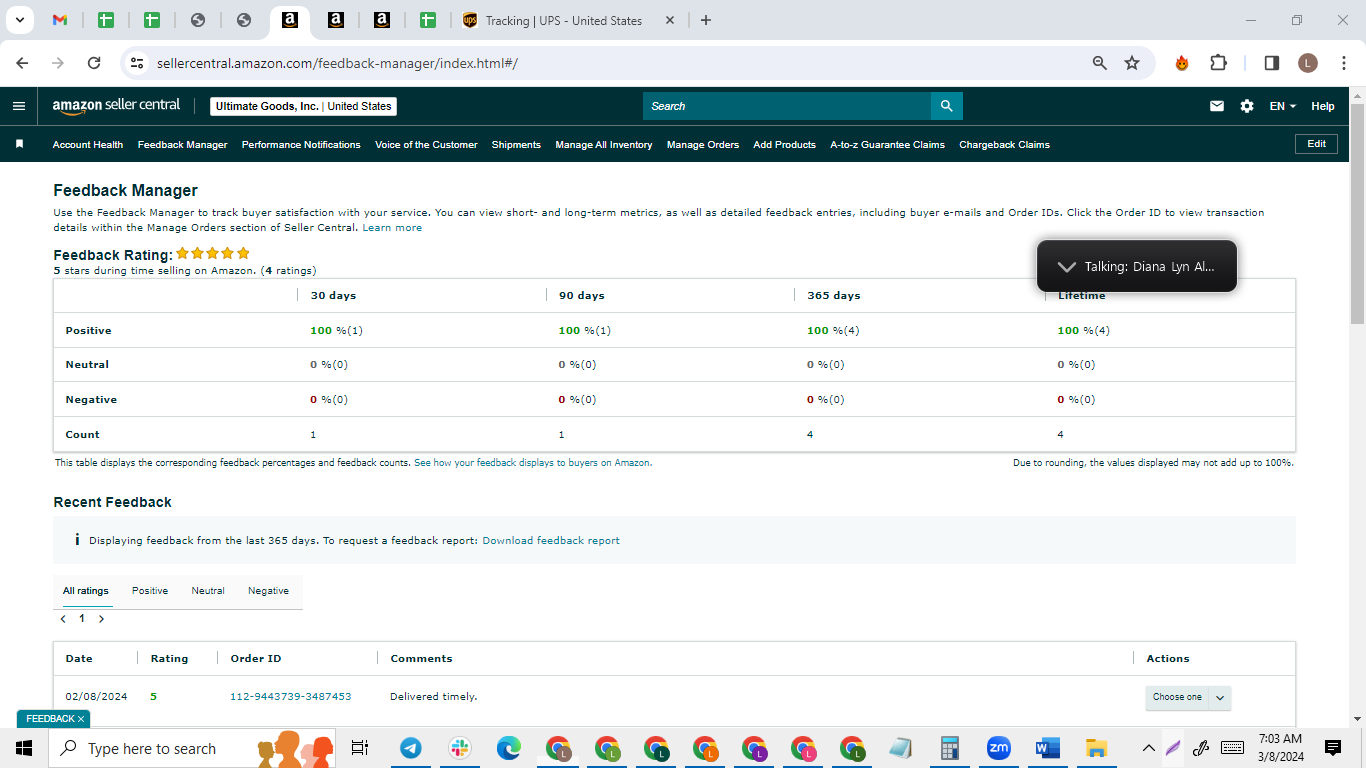This screenshot has height=768, width=1366.
Task: Open the Calculator from the taskbar
Action: (950, 748)
